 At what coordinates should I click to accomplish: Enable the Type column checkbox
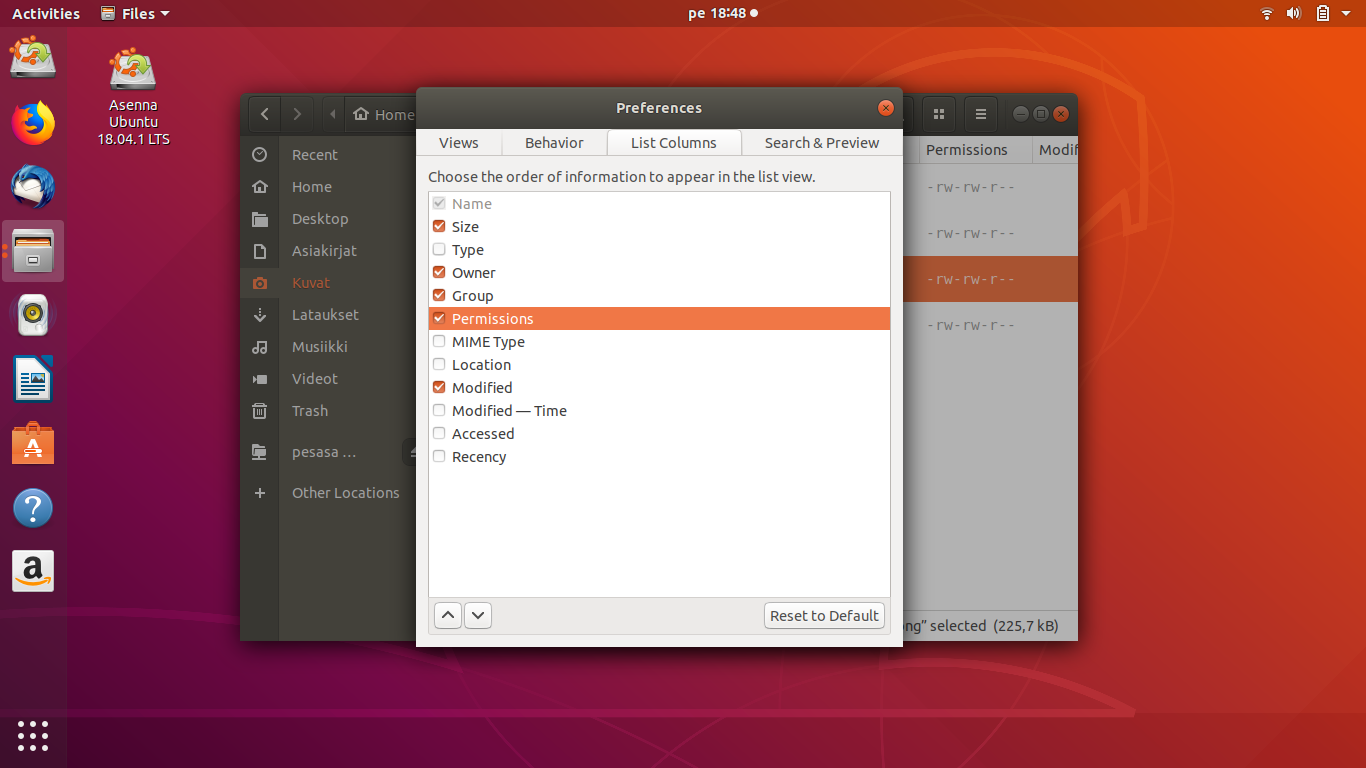point(439,249)
